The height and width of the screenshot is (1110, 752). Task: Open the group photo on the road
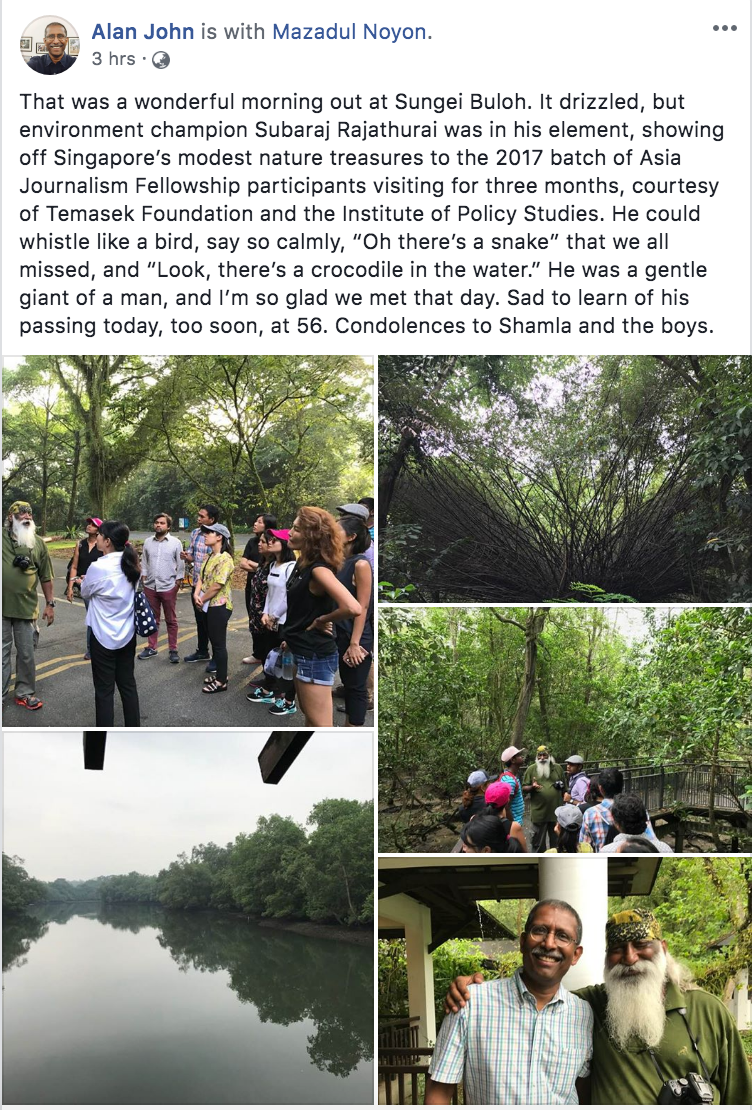point(188,541)
